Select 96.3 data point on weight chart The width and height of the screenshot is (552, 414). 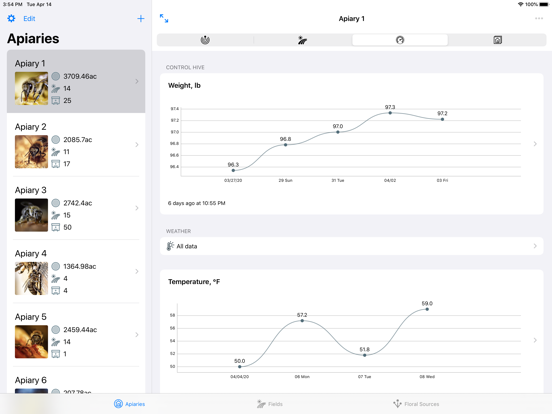[x=233, y=170]
